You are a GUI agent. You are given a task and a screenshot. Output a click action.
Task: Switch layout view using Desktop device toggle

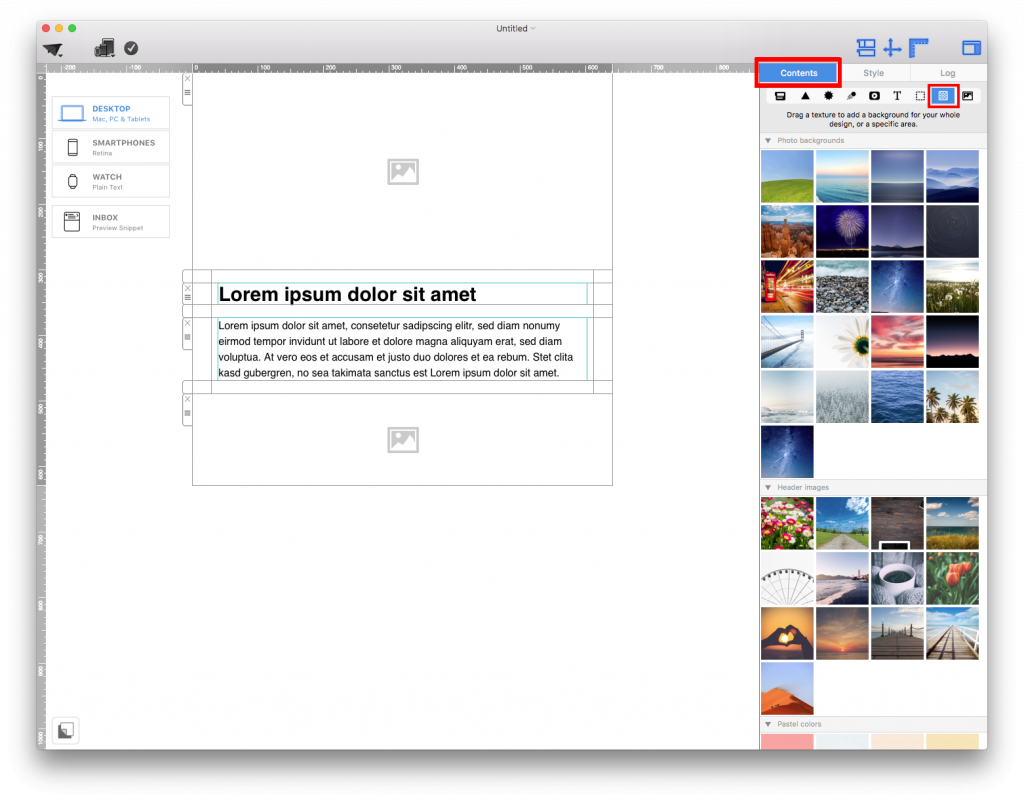[x=110, y=113]
